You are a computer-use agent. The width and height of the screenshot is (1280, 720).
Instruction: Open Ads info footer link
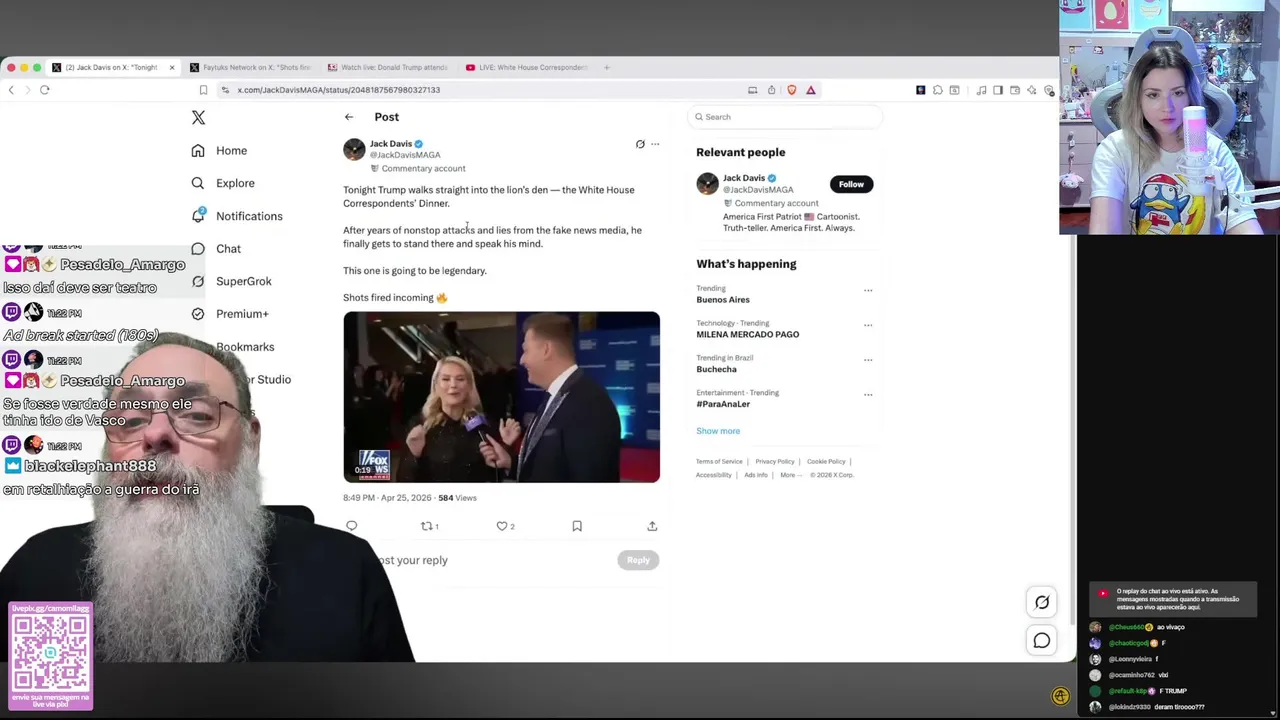click(755, 475)
